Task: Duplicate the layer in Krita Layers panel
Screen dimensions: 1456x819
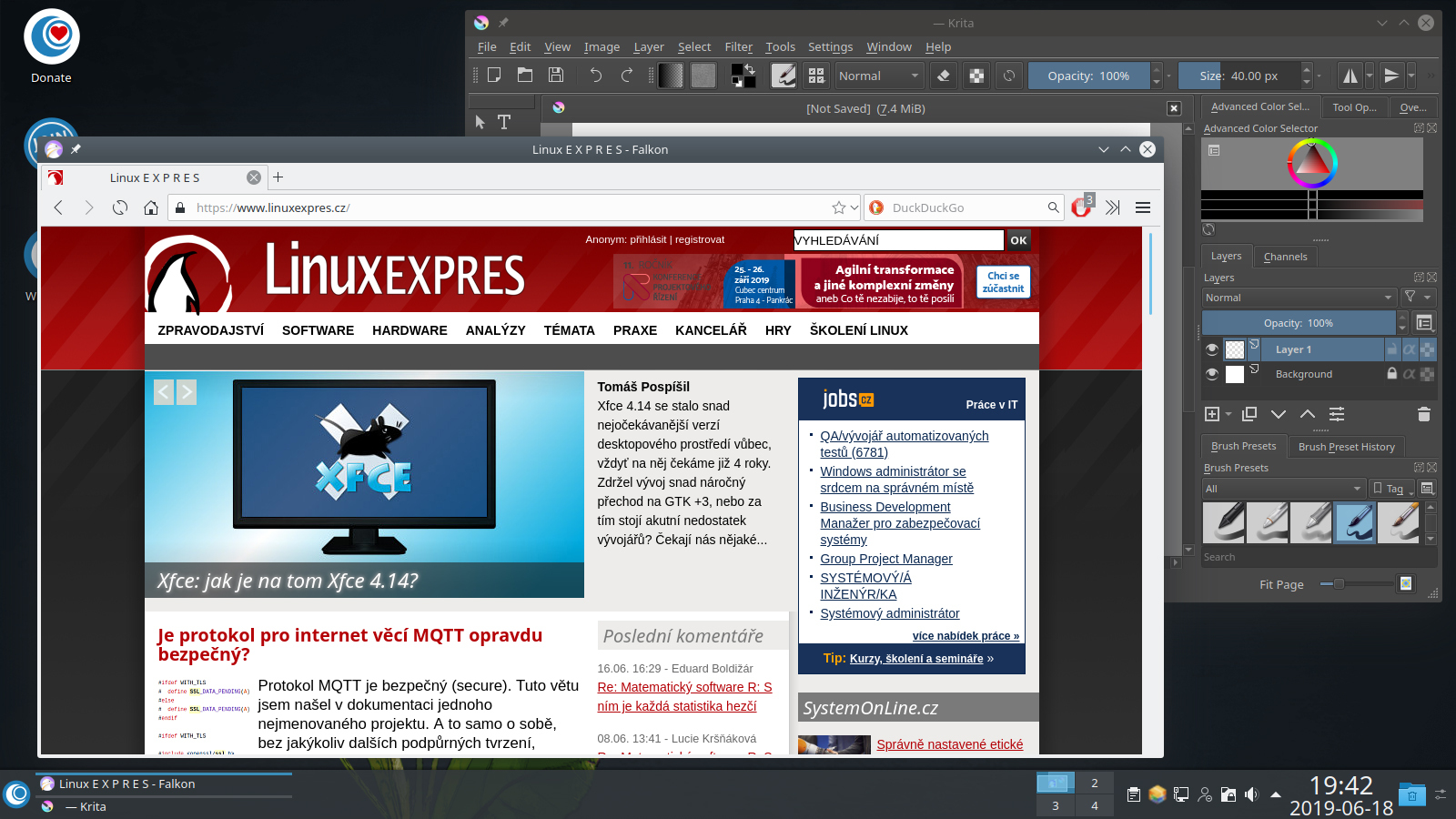Action: (x=1249, y=414)
